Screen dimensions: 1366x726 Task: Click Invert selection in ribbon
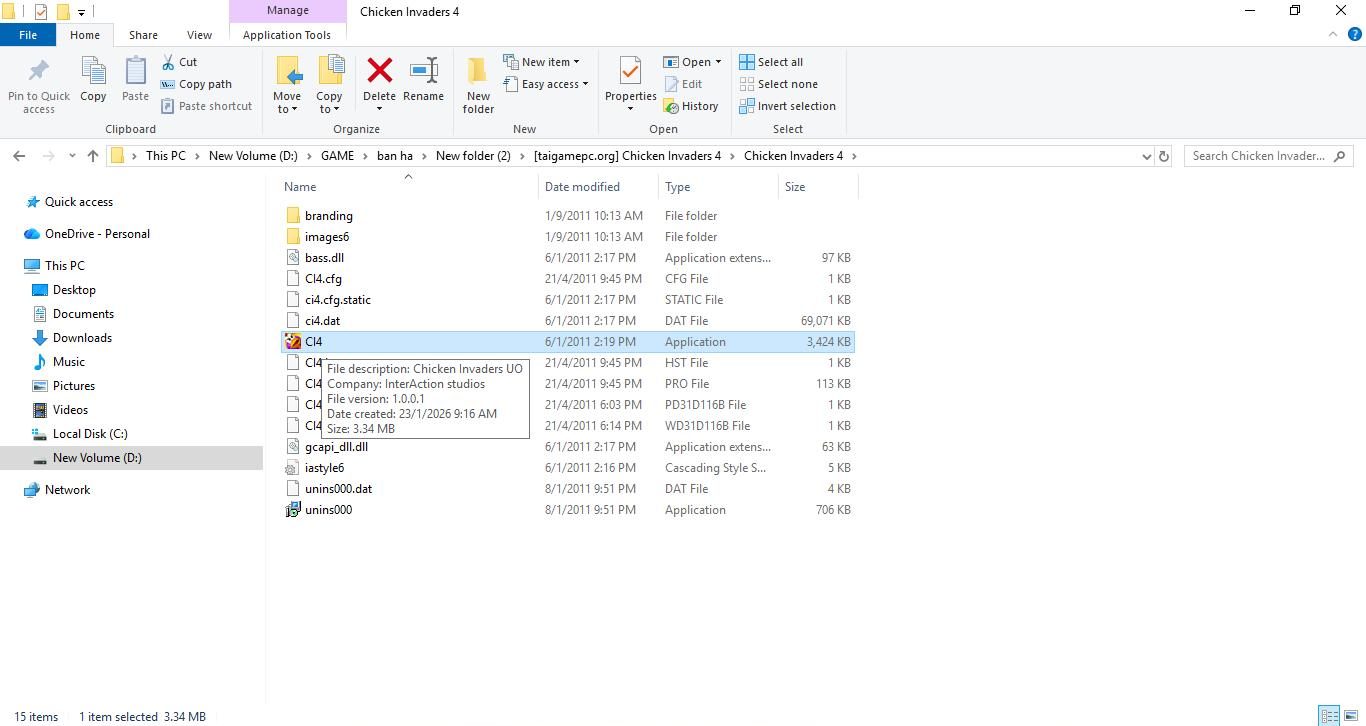pyautogui.click(x=787, y=106)
